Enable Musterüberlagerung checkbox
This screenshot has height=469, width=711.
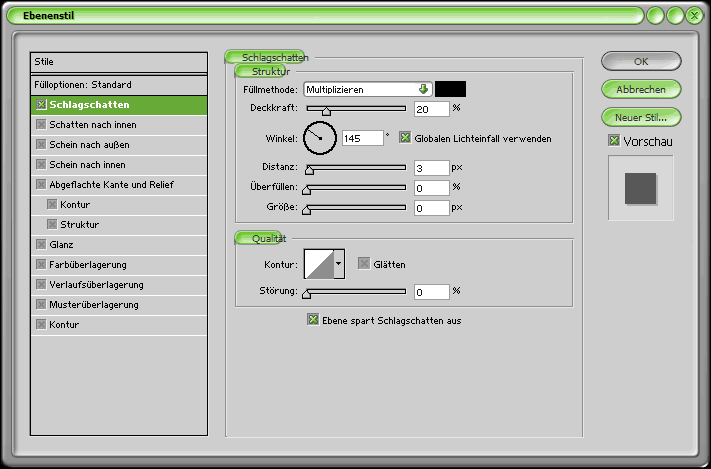click(x=41, y=304)
